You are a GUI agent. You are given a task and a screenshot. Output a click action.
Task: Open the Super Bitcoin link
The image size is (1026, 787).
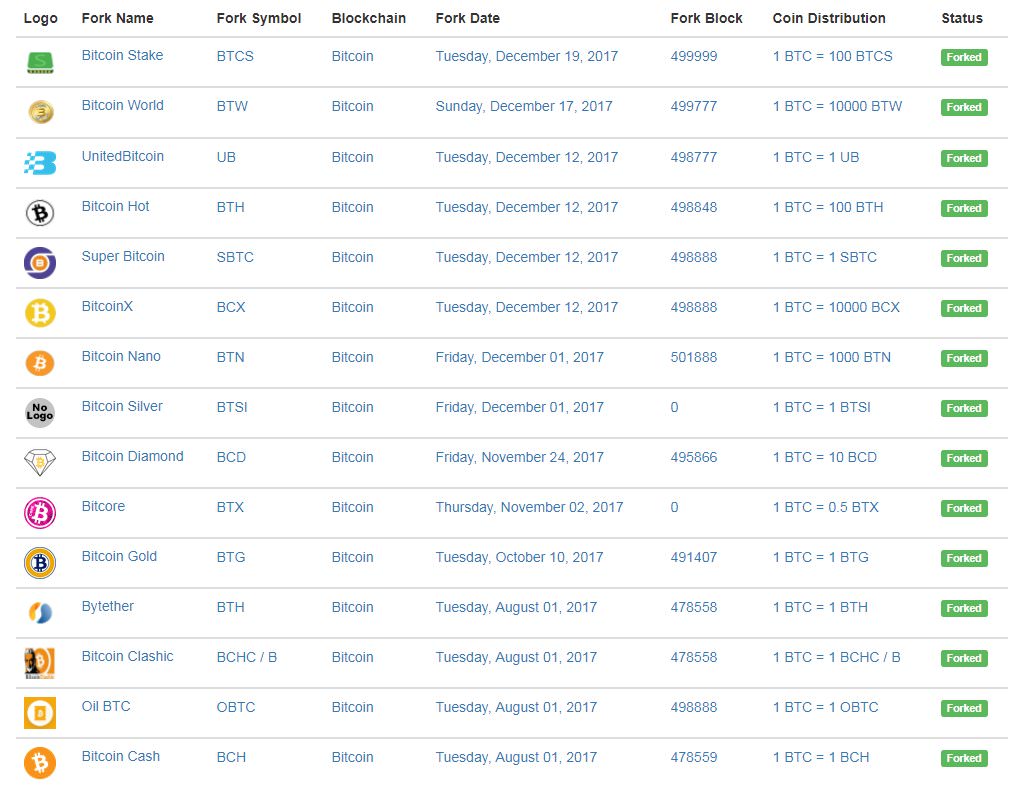point(123,256)
